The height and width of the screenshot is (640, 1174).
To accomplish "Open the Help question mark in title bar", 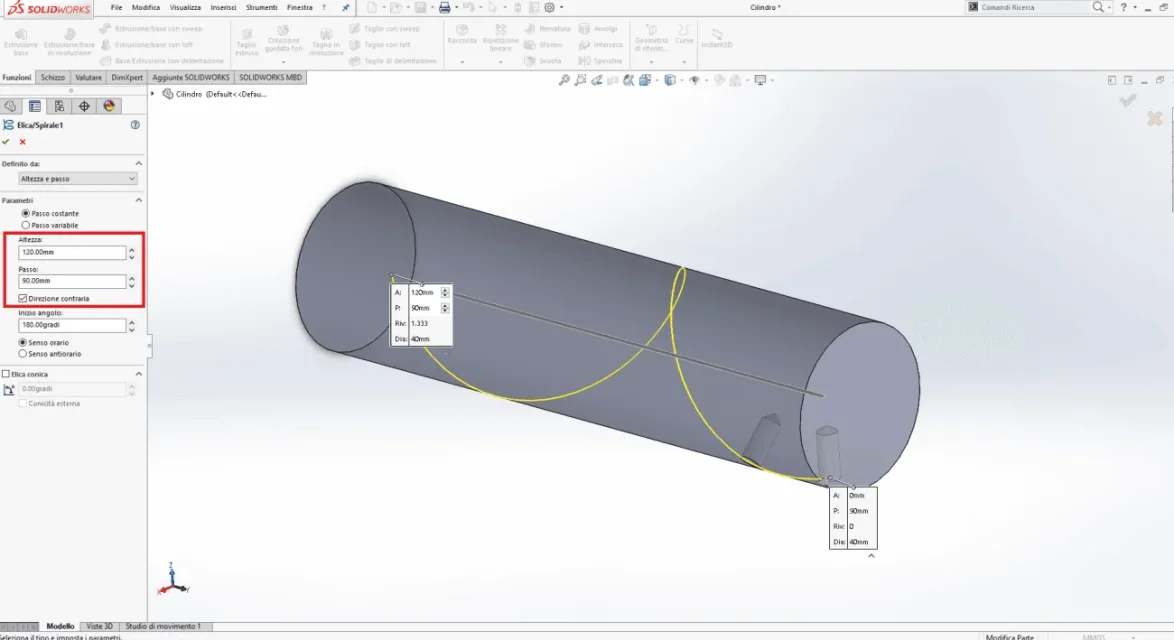I will click(1123, 7).
